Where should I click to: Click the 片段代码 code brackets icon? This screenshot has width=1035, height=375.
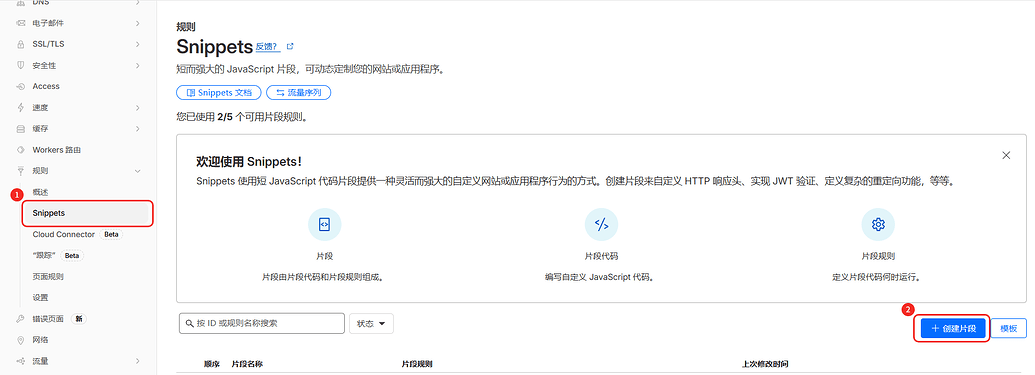click(x=601, y=224)
